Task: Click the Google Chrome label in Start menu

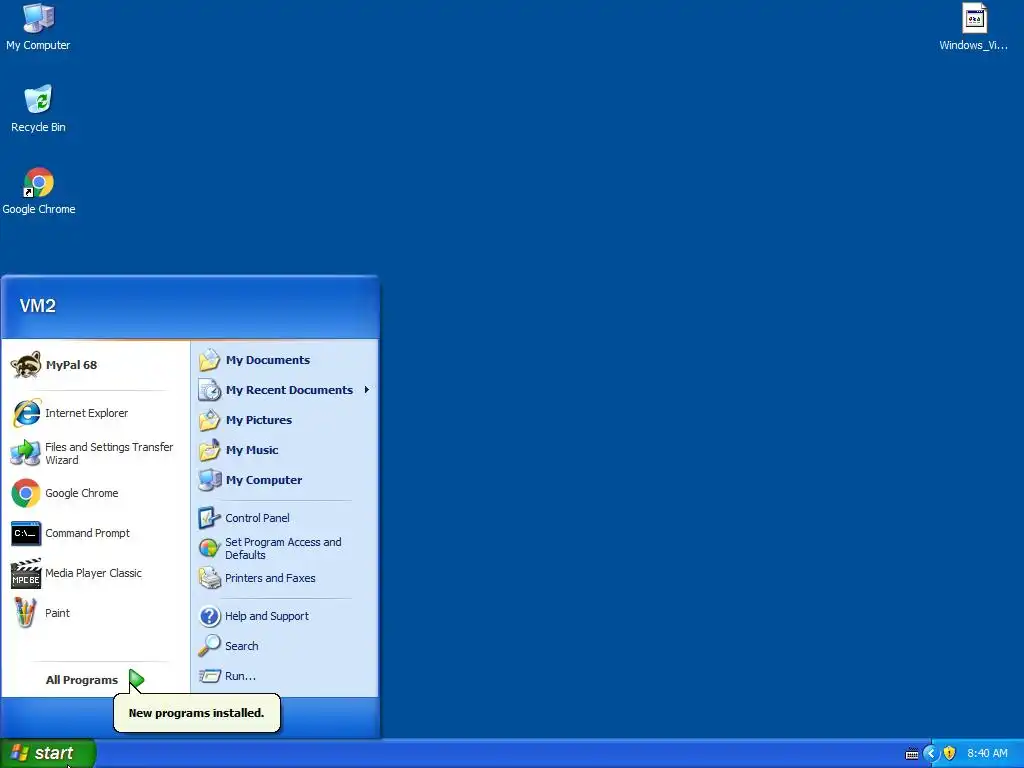Action: tap(82, 493)
